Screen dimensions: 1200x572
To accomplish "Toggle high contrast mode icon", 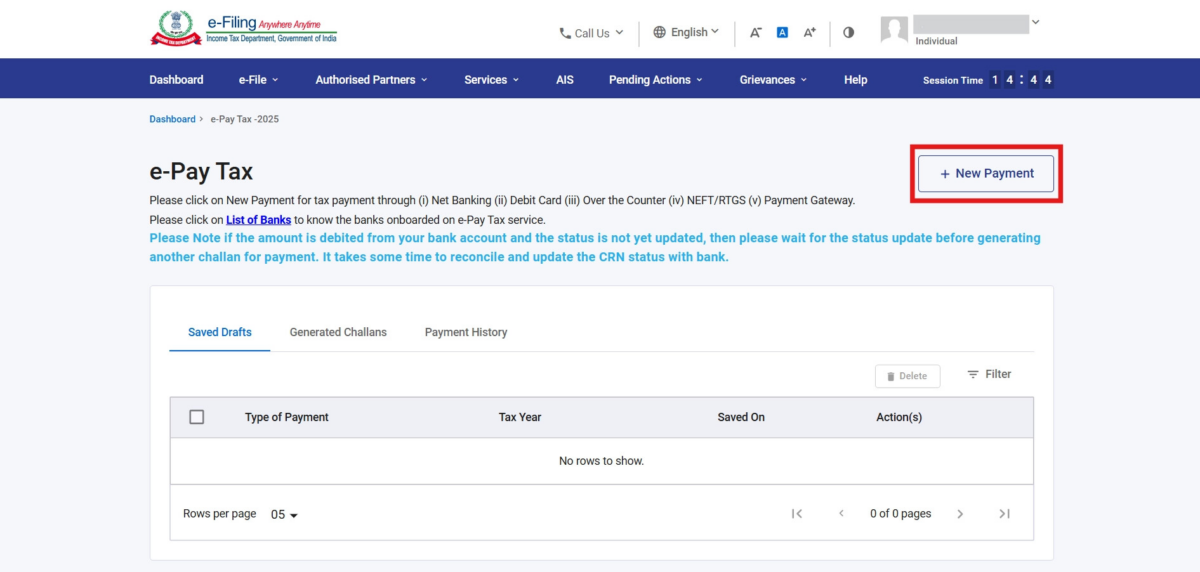I will point(848,32).
